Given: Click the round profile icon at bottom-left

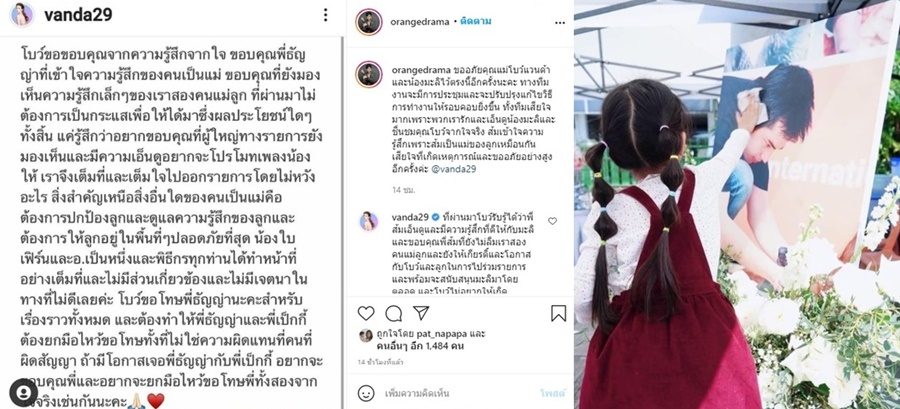Looking at the screenshot, I should coord(24,392).
